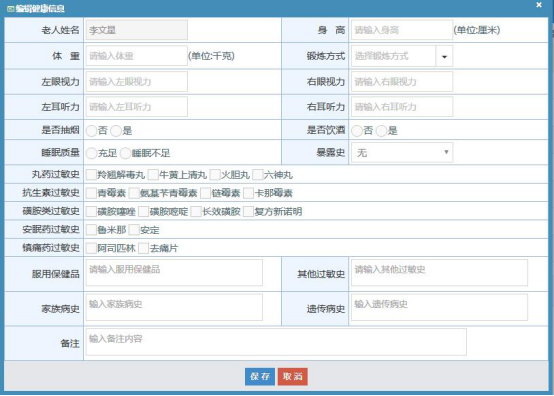
Task: Select 否 for 是否抽烟
Action: (92, 131)
